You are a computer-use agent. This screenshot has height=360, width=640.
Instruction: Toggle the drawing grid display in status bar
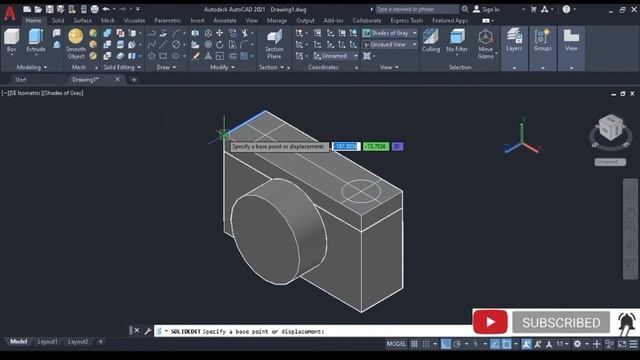(x=414, y=344)
